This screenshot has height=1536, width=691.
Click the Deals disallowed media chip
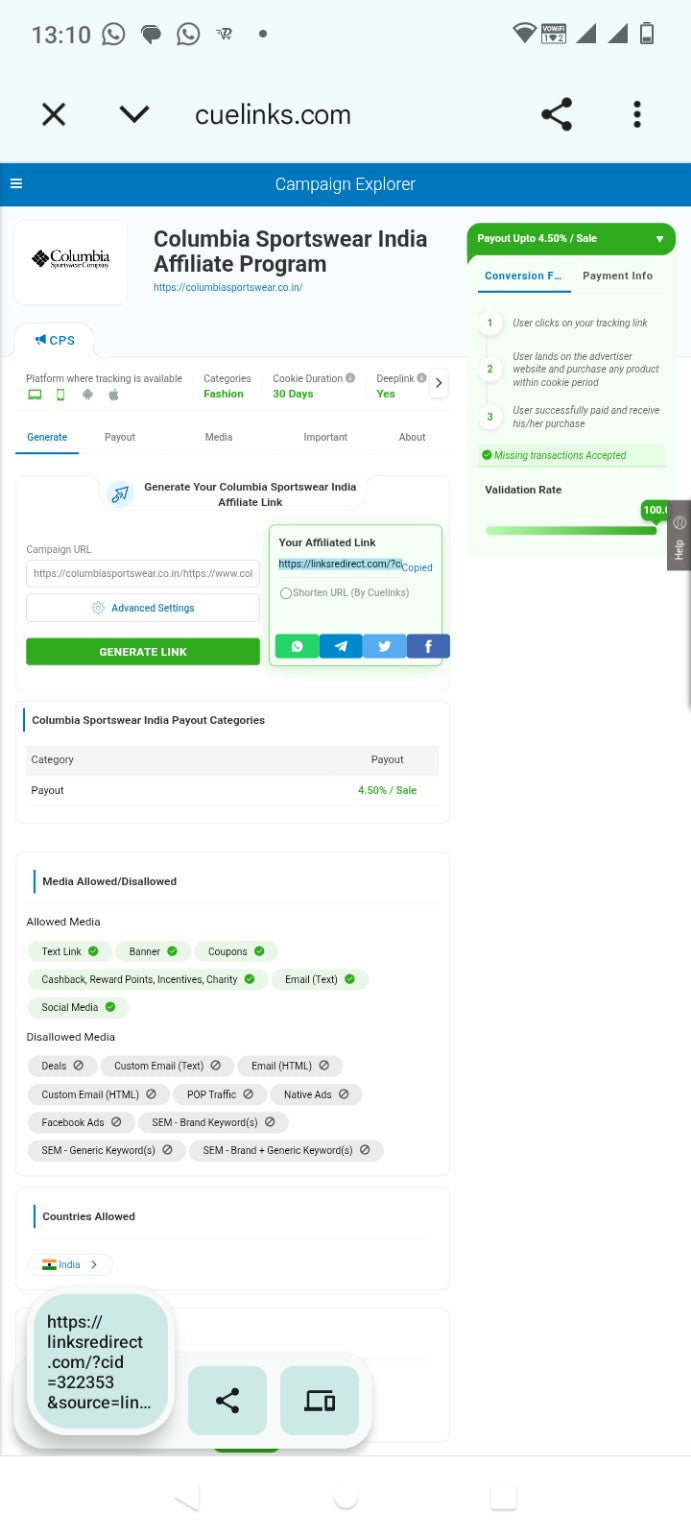(x=62, y=1066)
